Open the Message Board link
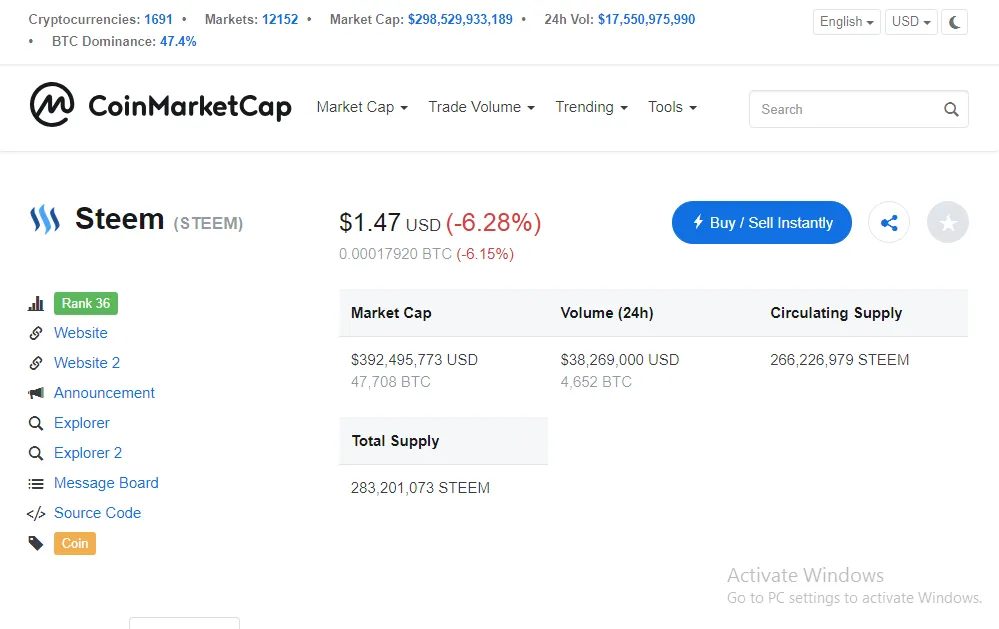 (106, 483)
